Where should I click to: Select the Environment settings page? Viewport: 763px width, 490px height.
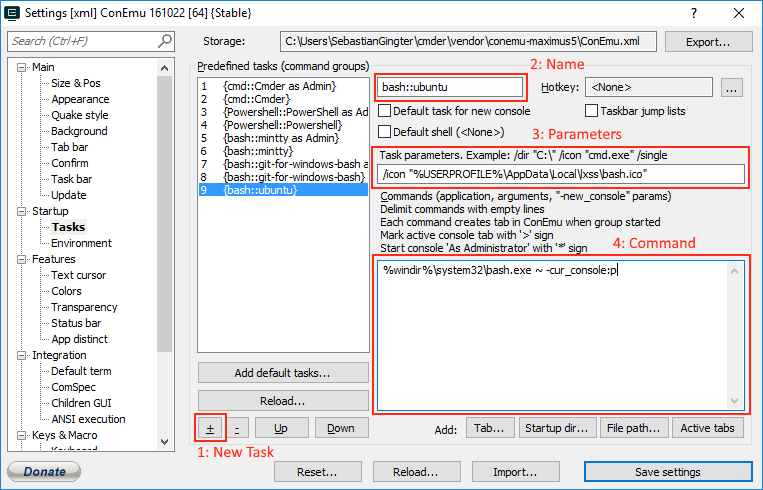(x=81, y=243)
